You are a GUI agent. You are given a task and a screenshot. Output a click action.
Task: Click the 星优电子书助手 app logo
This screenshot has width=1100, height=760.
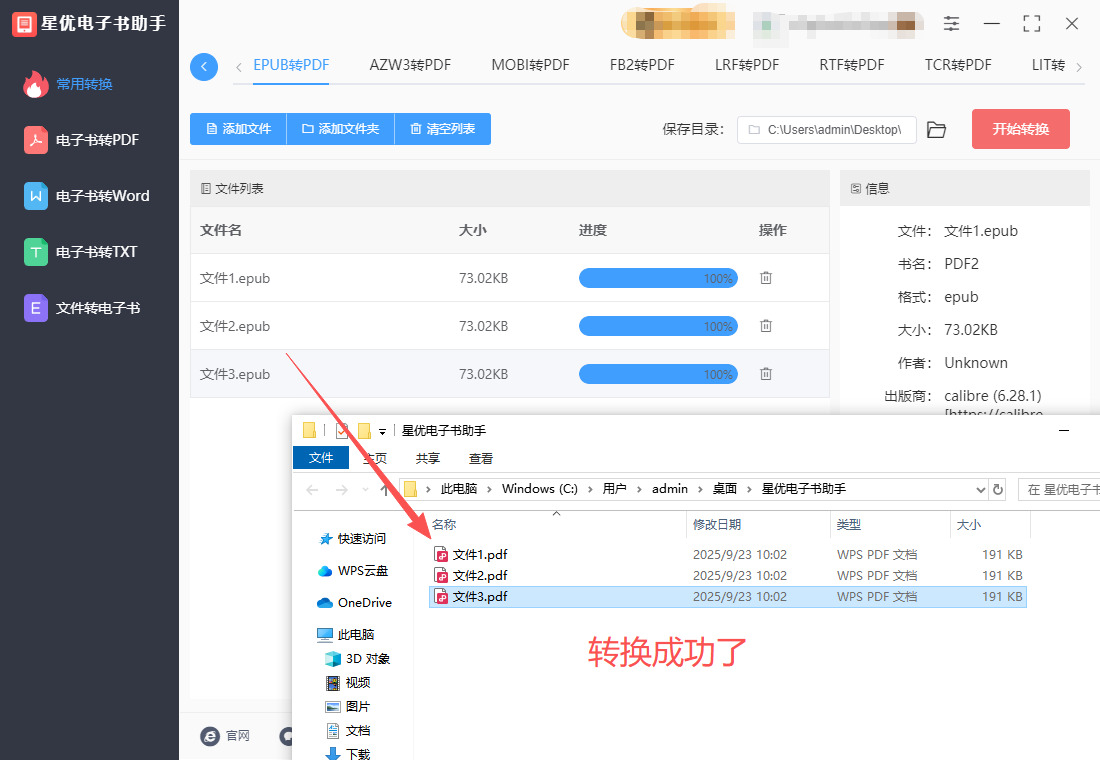(24, 24)
